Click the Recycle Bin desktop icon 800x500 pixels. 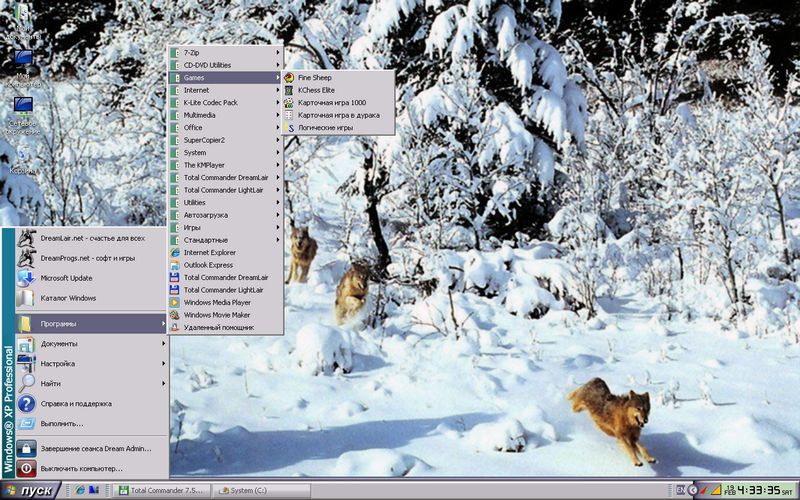[x=22, y=157]
